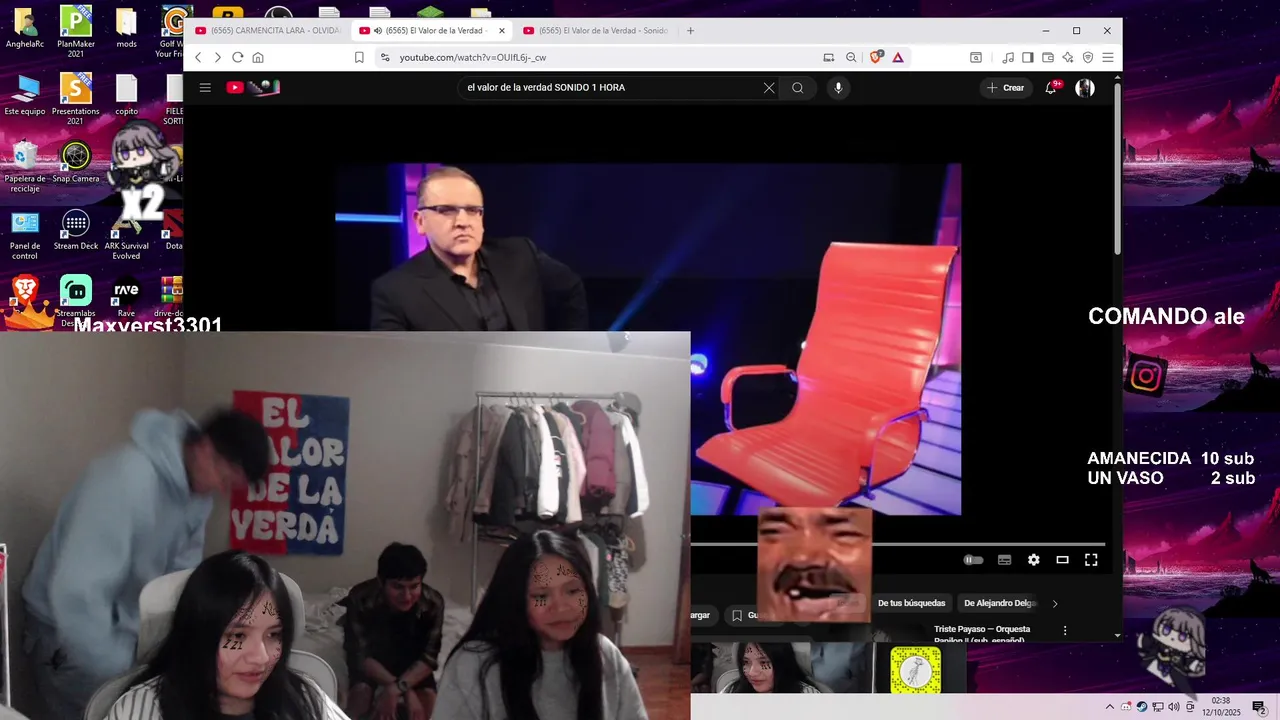Switch to the CARMENCITA LARA tab
The image size is (1280, 720).
coord(268,31)
